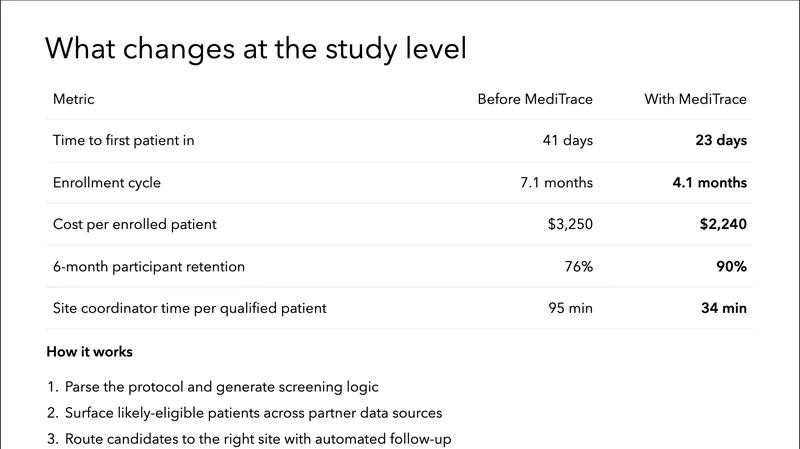800x449 pixels.
Task: Click the slide title "What changes at the study level"
Action: click(x=256, y=48)
